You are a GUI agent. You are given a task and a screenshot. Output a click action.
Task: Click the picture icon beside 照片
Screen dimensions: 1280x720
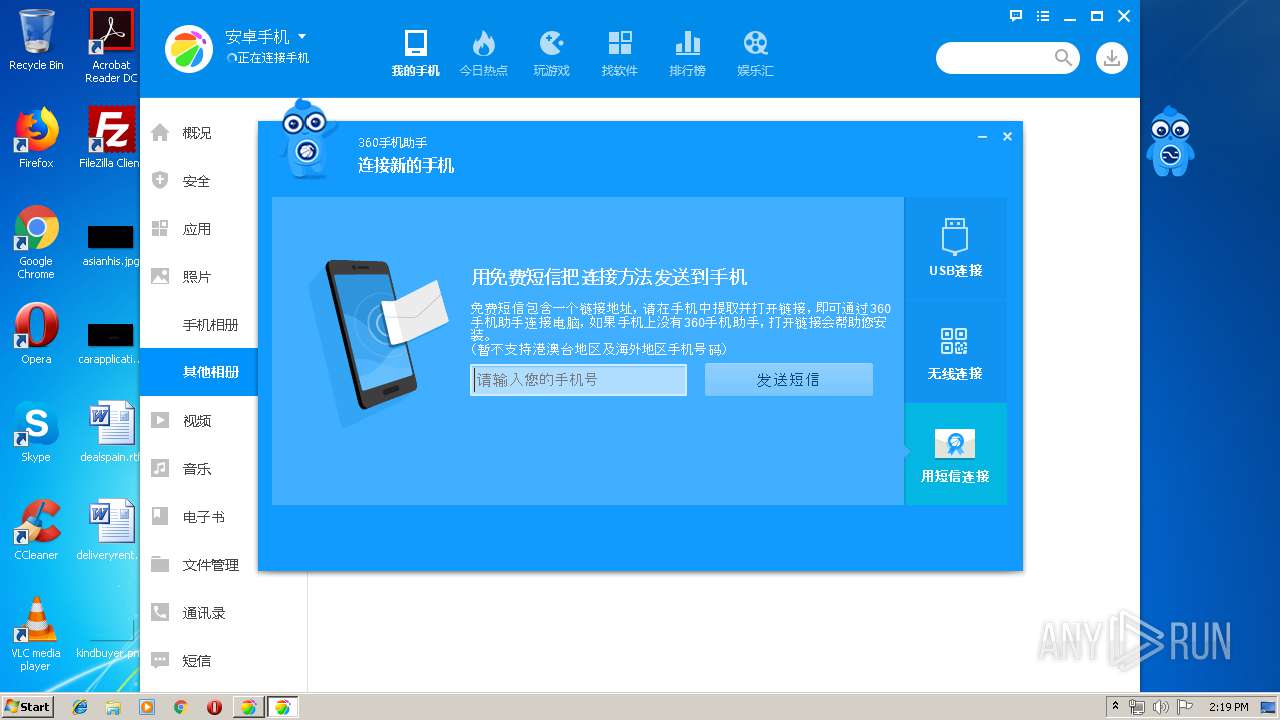pyautogui.click(x=160, y=276)
